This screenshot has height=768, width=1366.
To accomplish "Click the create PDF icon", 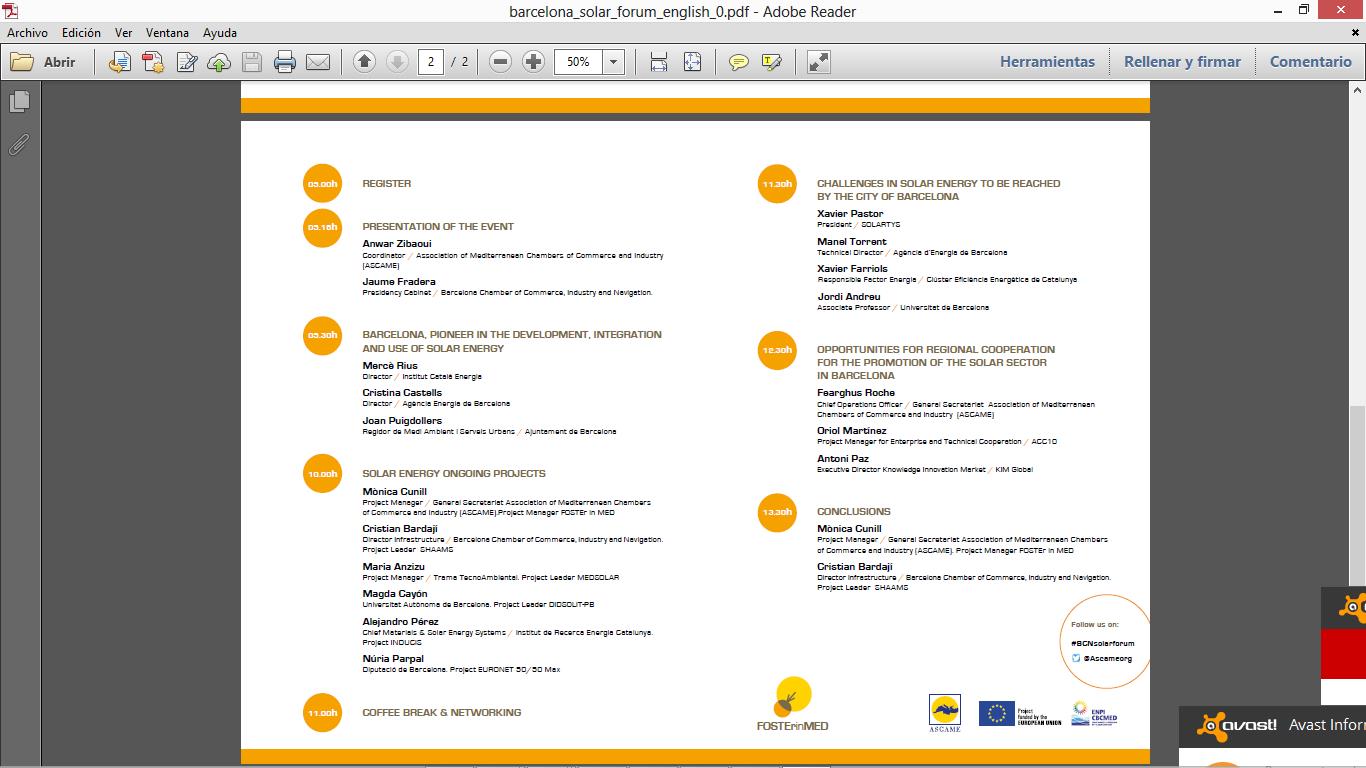I will 153,62.
